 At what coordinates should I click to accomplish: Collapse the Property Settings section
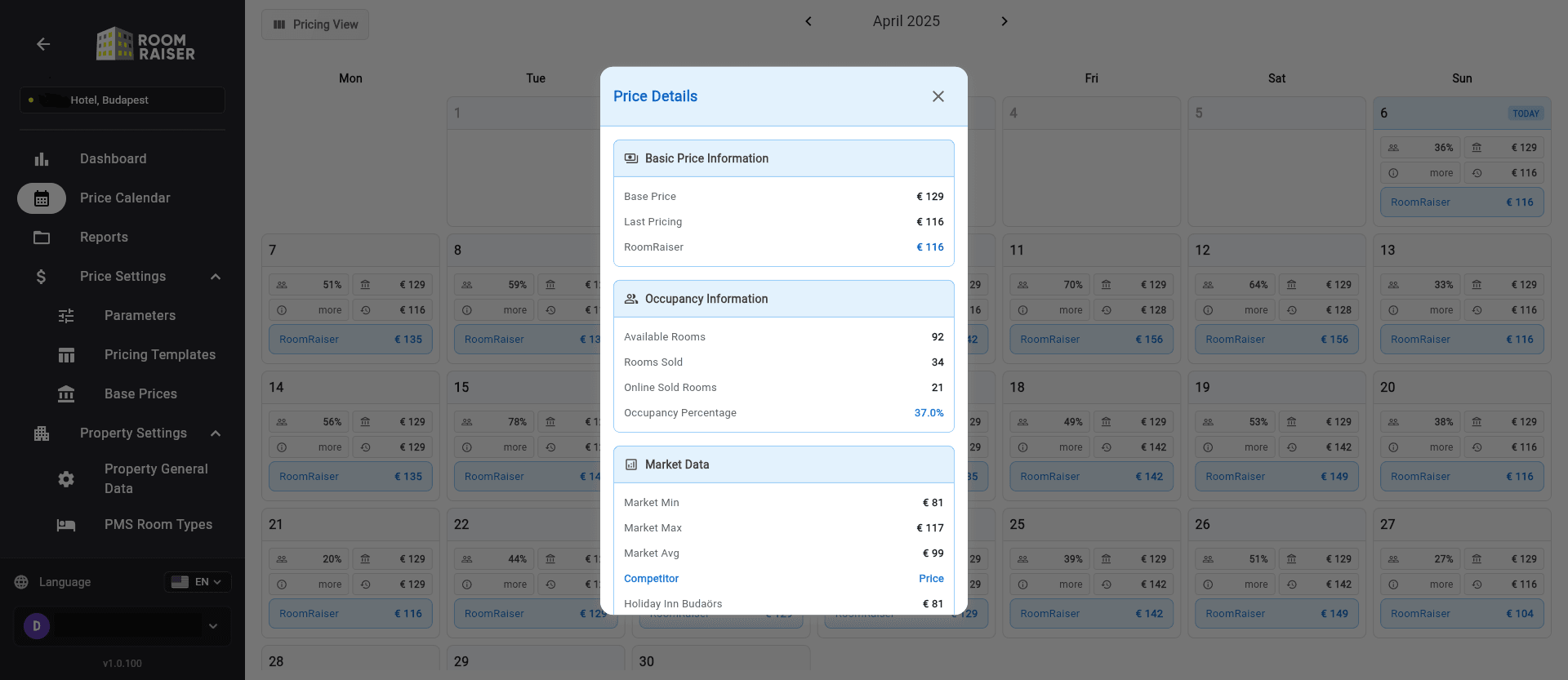[x=216, y=433]
